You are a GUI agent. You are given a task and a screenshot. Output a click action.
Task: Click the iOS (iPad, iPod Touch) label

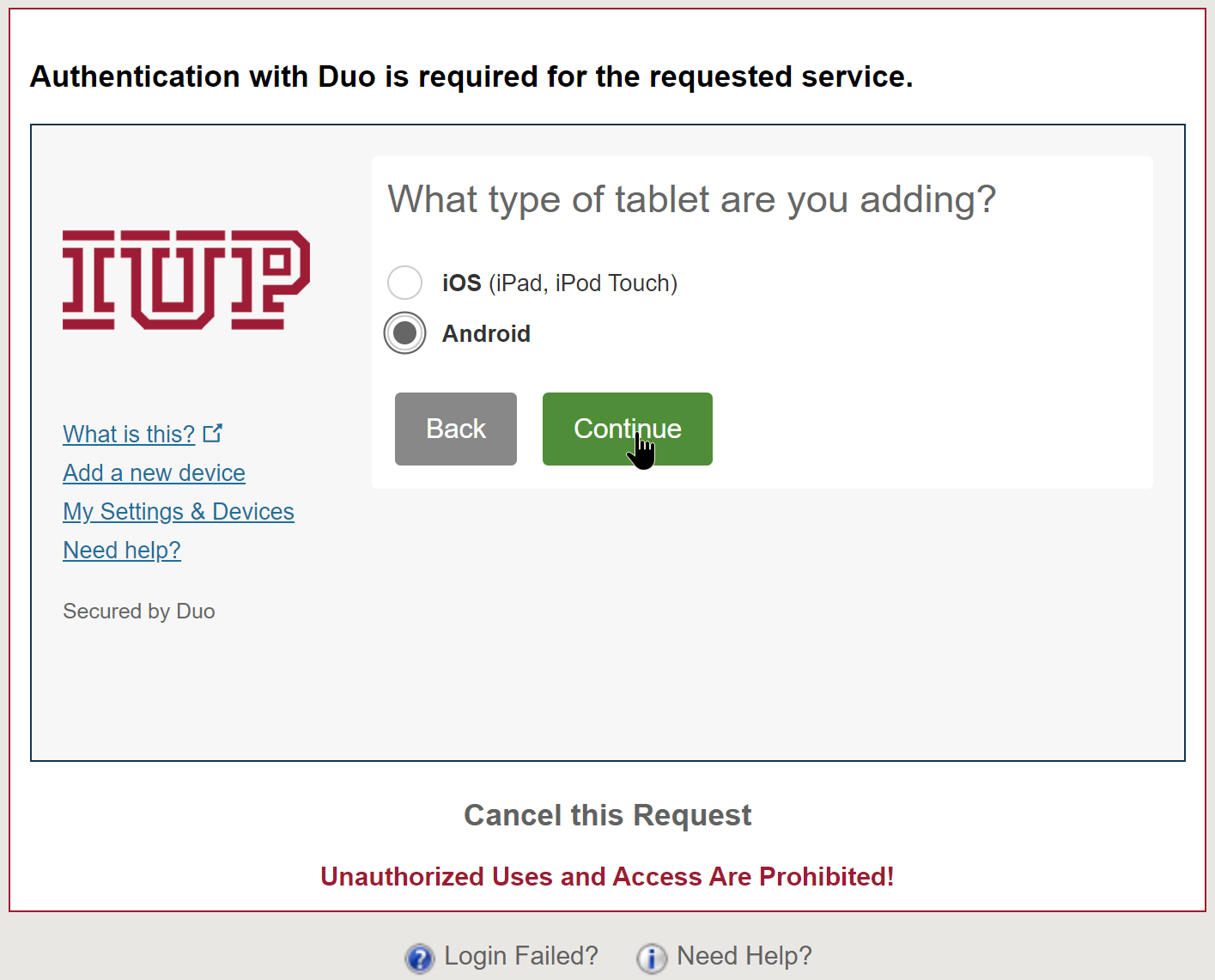click(560, 283)
